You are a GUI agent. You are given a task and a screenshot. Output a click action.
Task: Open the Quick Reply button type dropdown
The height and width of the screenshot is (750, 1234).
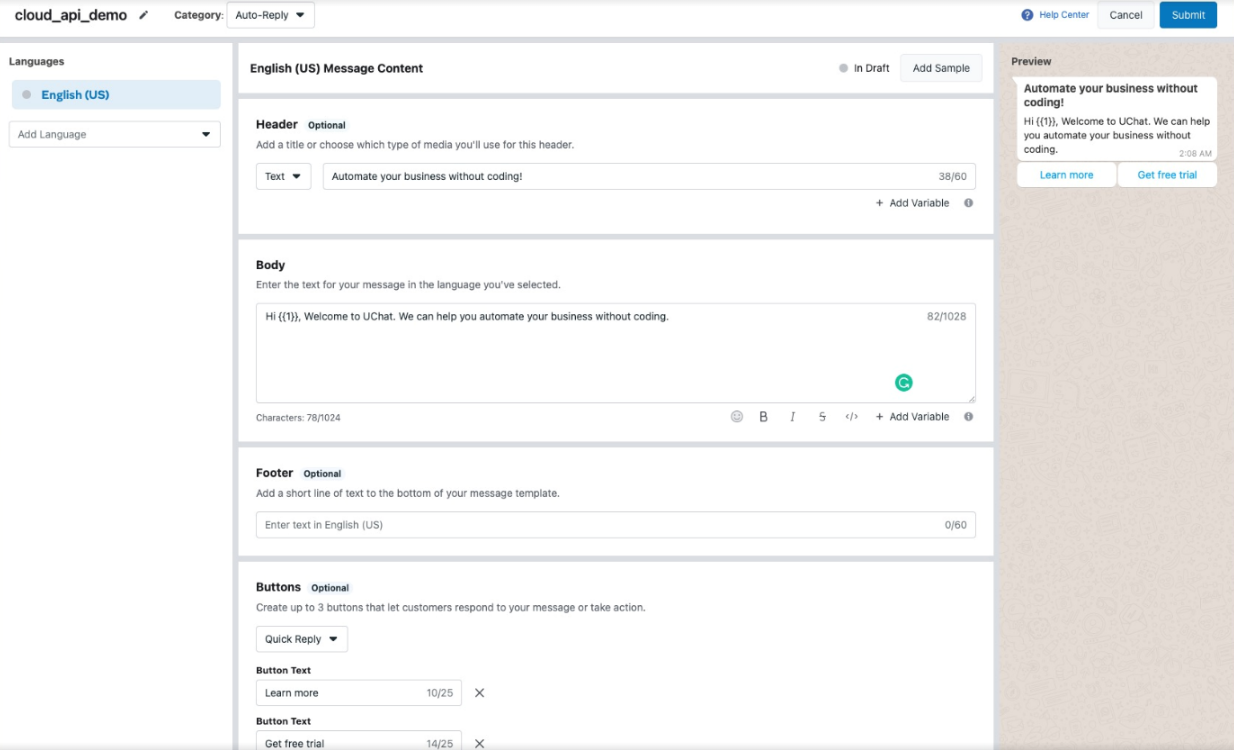(x=301, y=639)
